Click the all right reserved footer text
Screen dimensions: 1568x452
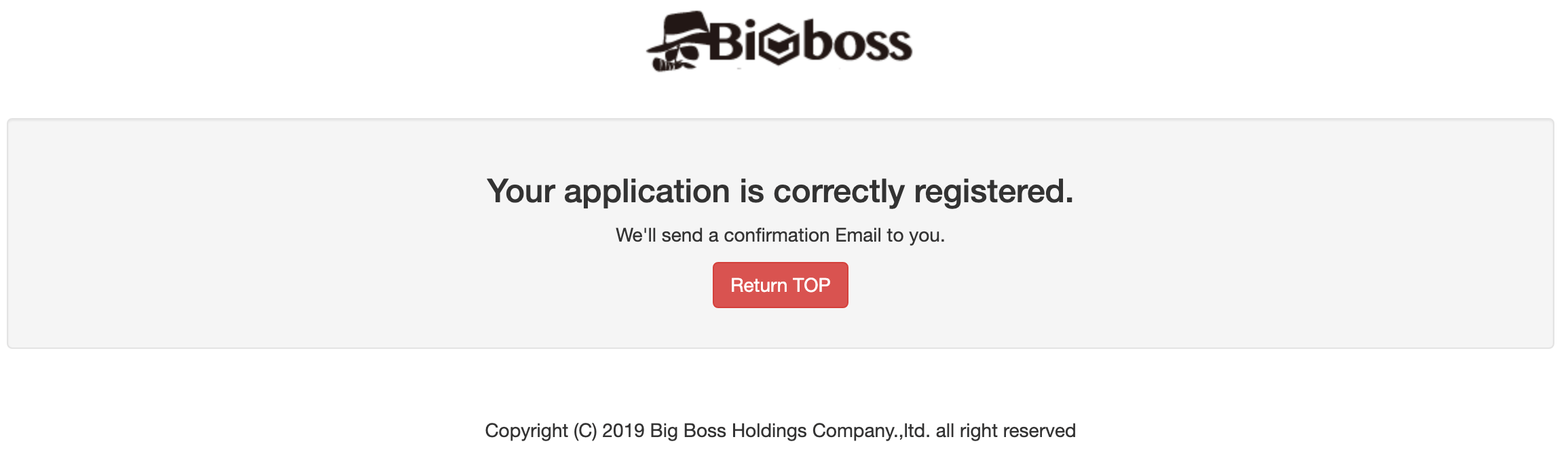click(x=1005, y=429)
